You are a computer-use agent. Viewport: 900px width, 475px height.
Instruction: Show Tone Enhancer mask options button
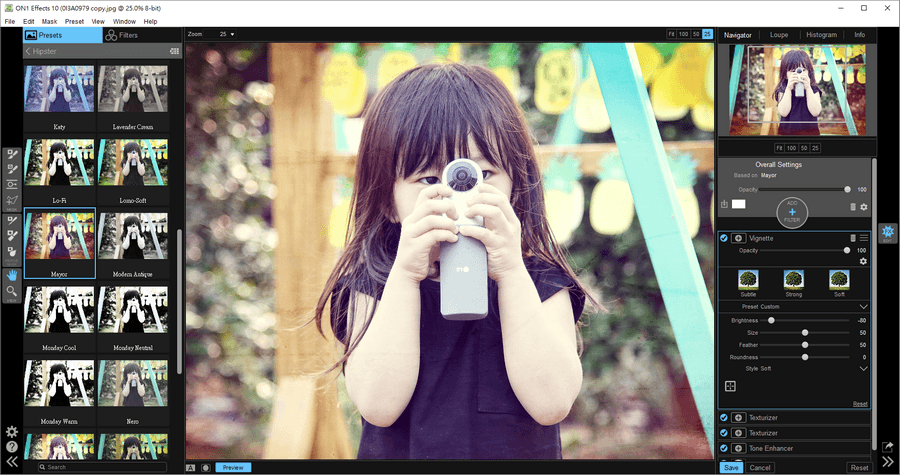coord(739,448)
